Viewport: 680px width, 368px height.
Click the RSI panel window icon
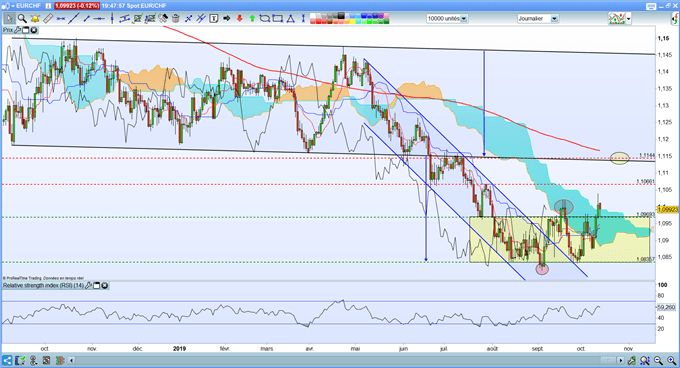[97, 286]
